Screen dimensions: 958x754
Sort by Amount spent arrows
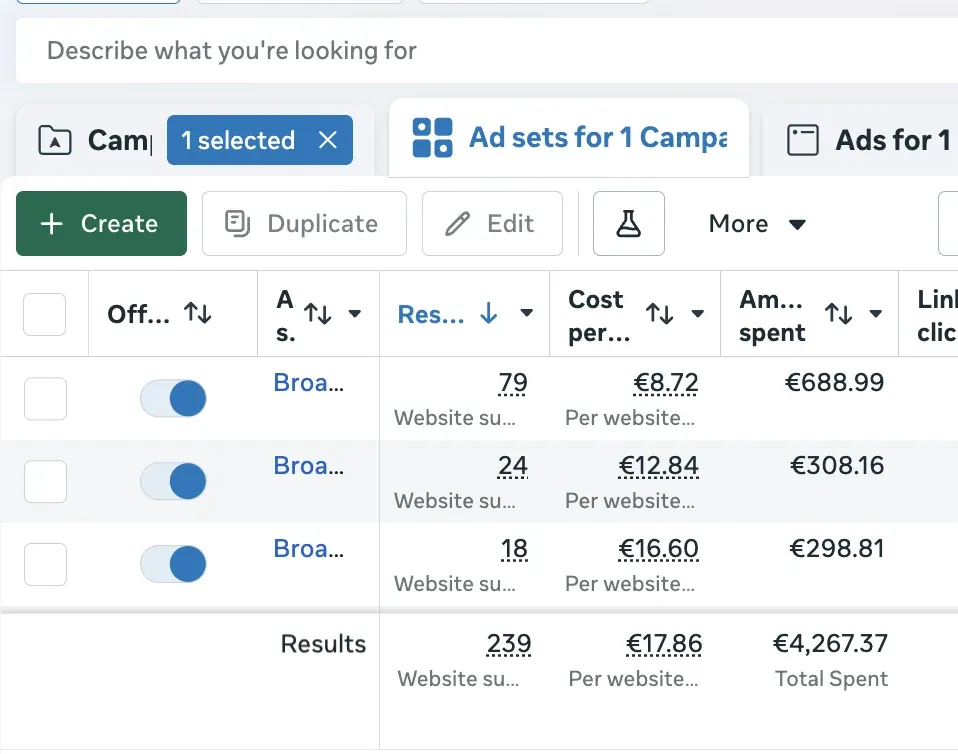coord(838,313)
